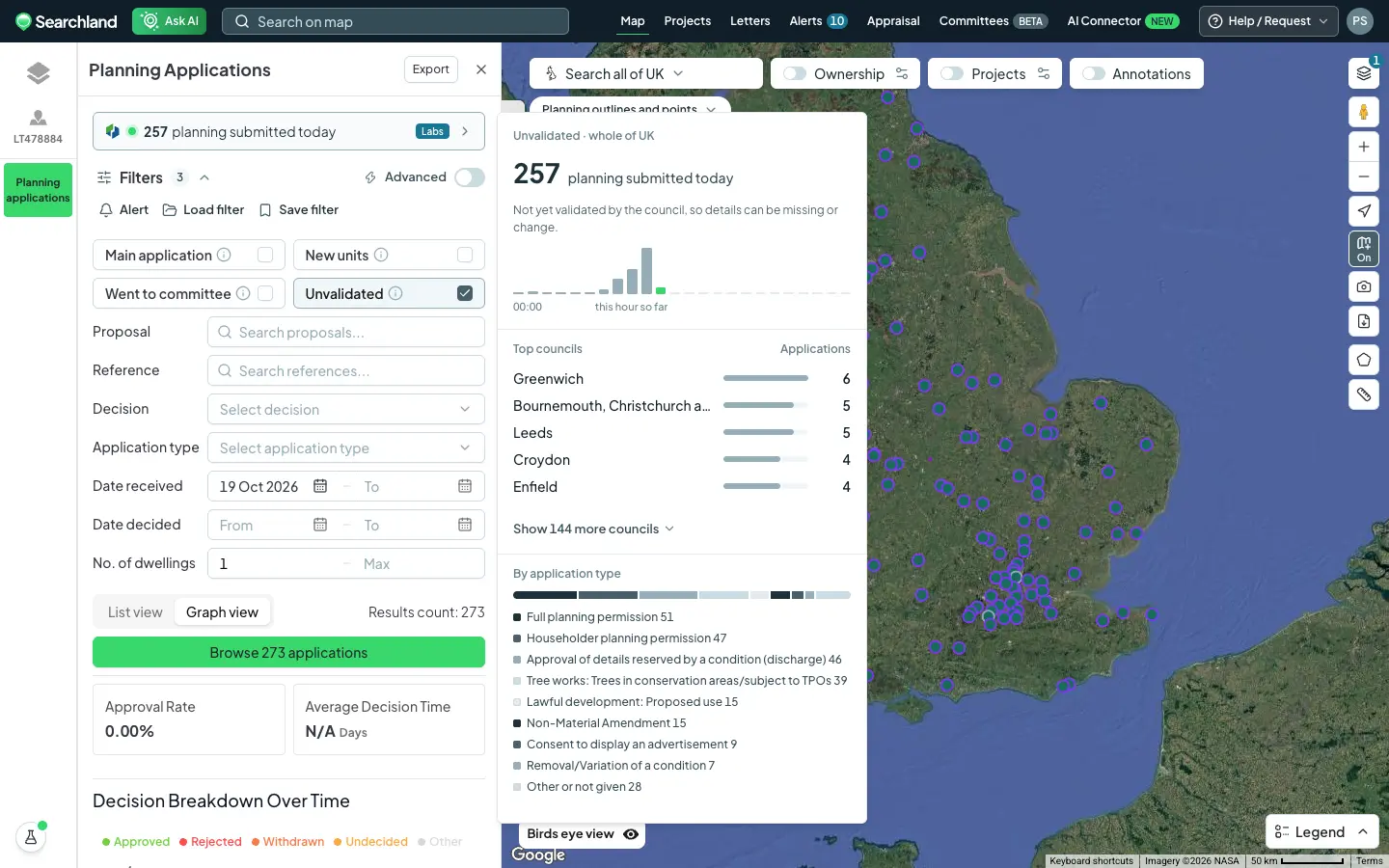Untick the Unvalidated checkbox
The height and width of the screenshot is (868, 1389).
465,293
